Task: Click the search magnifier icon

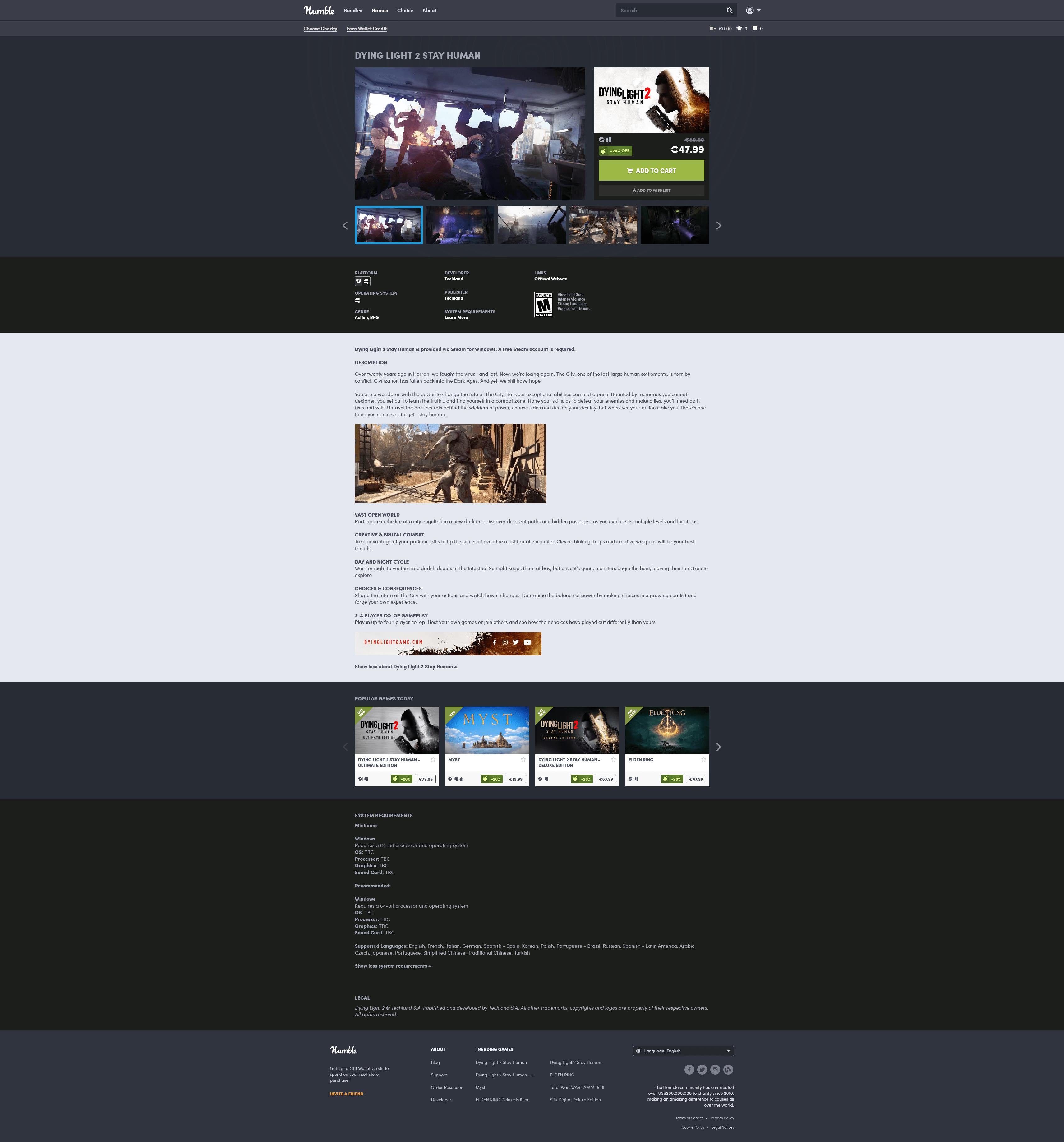Action: (x=729, y=10)
